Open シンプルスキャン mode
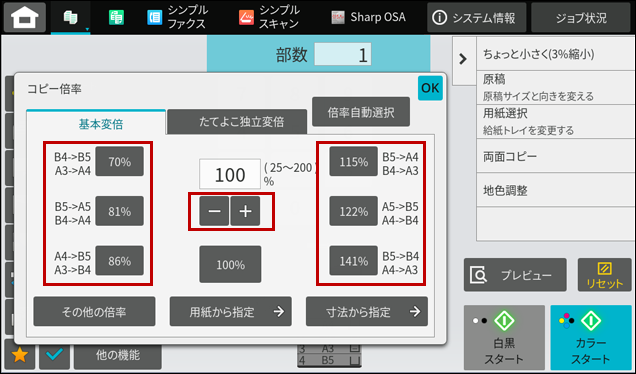636x374 pixels. click(x=269, y=17)
